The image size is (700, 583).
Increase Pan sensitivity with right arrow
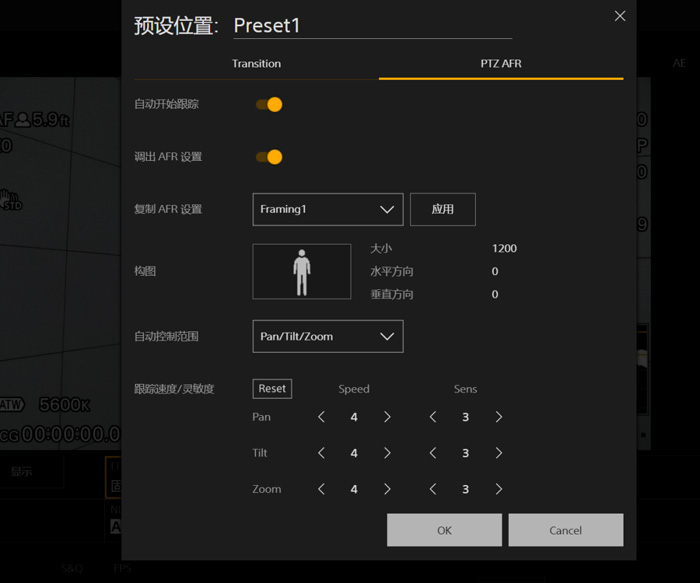[499, 417]
